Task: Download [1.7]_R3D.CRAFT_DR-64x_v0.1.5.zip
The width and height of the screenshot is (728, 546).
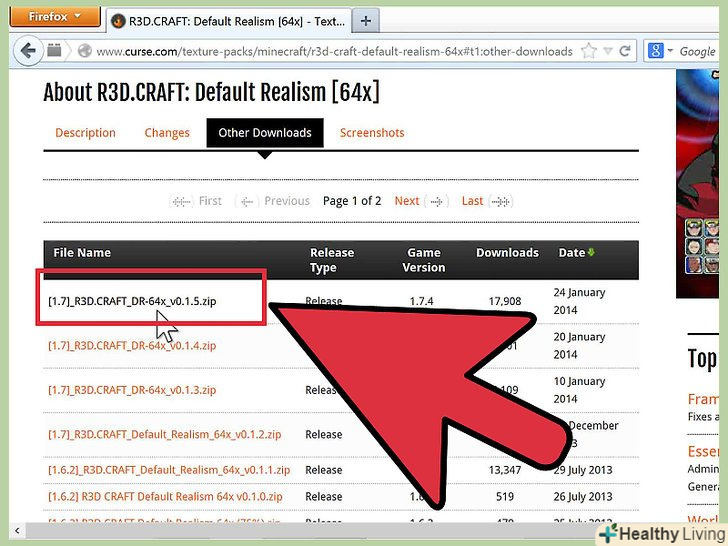Action: pyautogui.click(x=132, y=301)
